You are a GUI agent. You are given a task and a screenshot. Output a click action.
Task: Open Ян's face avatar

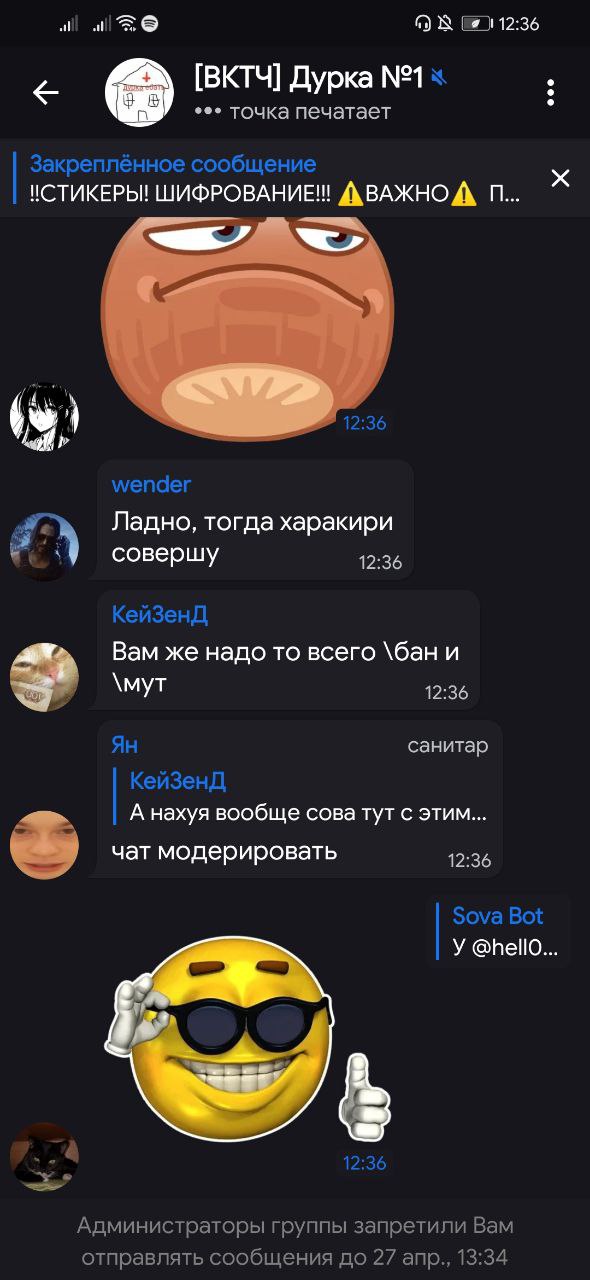pyautogui.click(x=44, y=845)
